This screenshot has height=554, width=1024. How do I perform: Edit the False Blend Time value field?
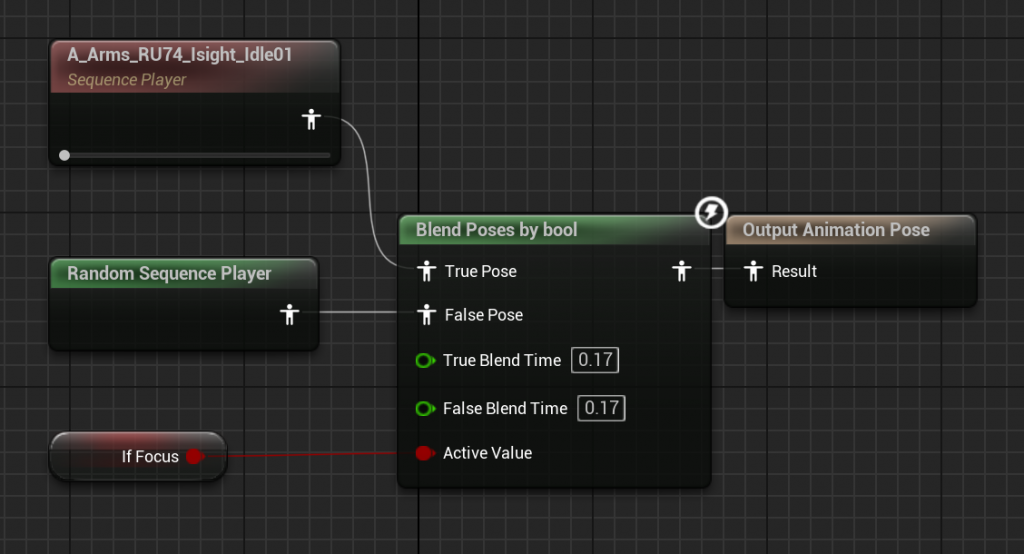pyautogui.click(x=601, y=408)
